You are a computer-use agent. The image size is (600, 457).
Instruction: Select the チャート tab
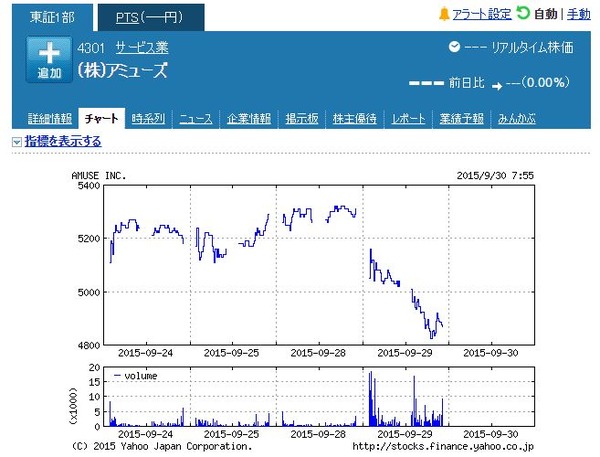[101, 119]
